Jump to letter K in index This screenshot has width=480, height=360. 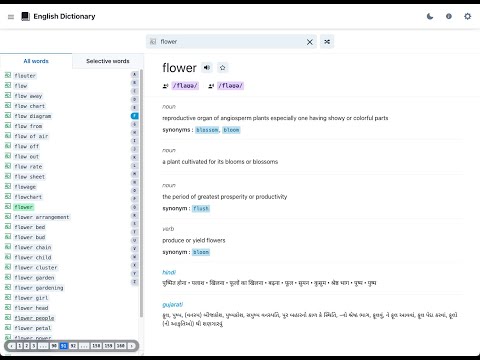click(x=135, y=157)
